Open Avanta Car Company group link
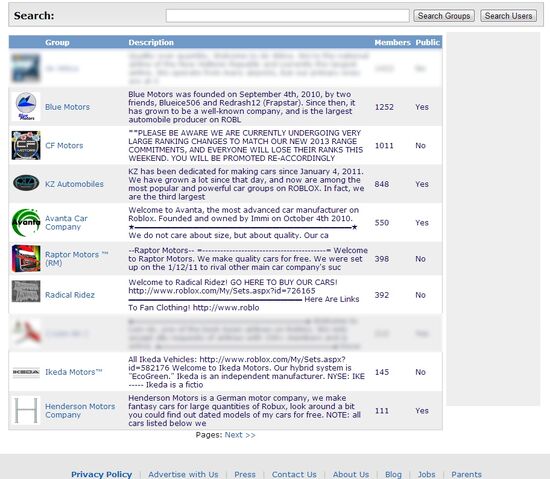550x479 pixels. pos(66,223)
